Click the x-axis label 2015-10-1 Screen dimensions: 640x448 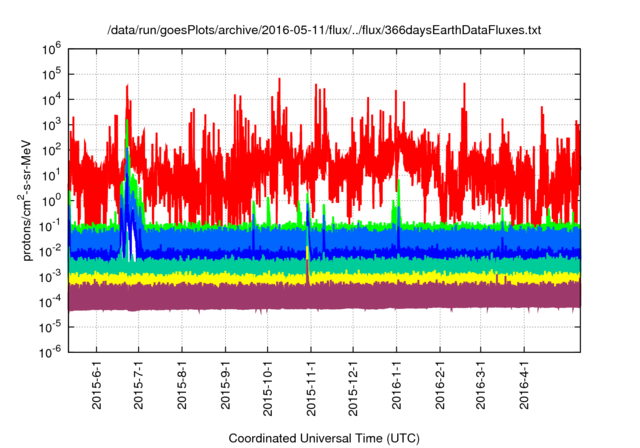[267, 388]
